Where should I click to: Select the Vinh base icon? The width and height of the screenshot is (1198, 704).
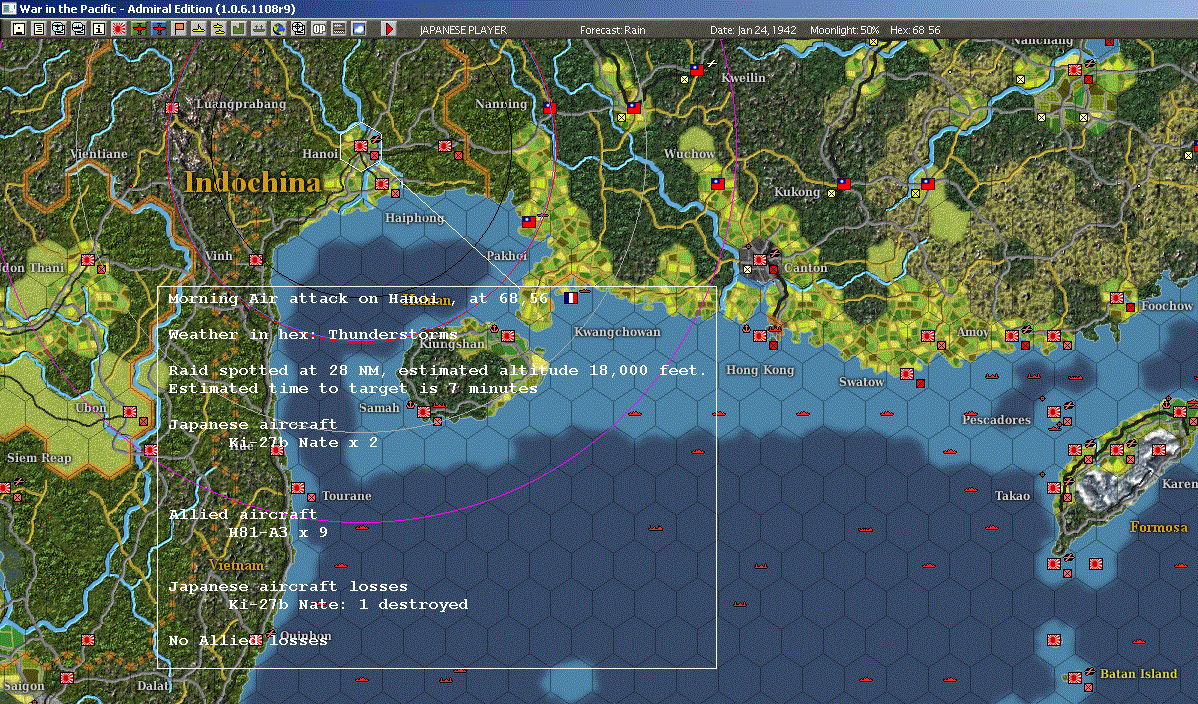256,260
